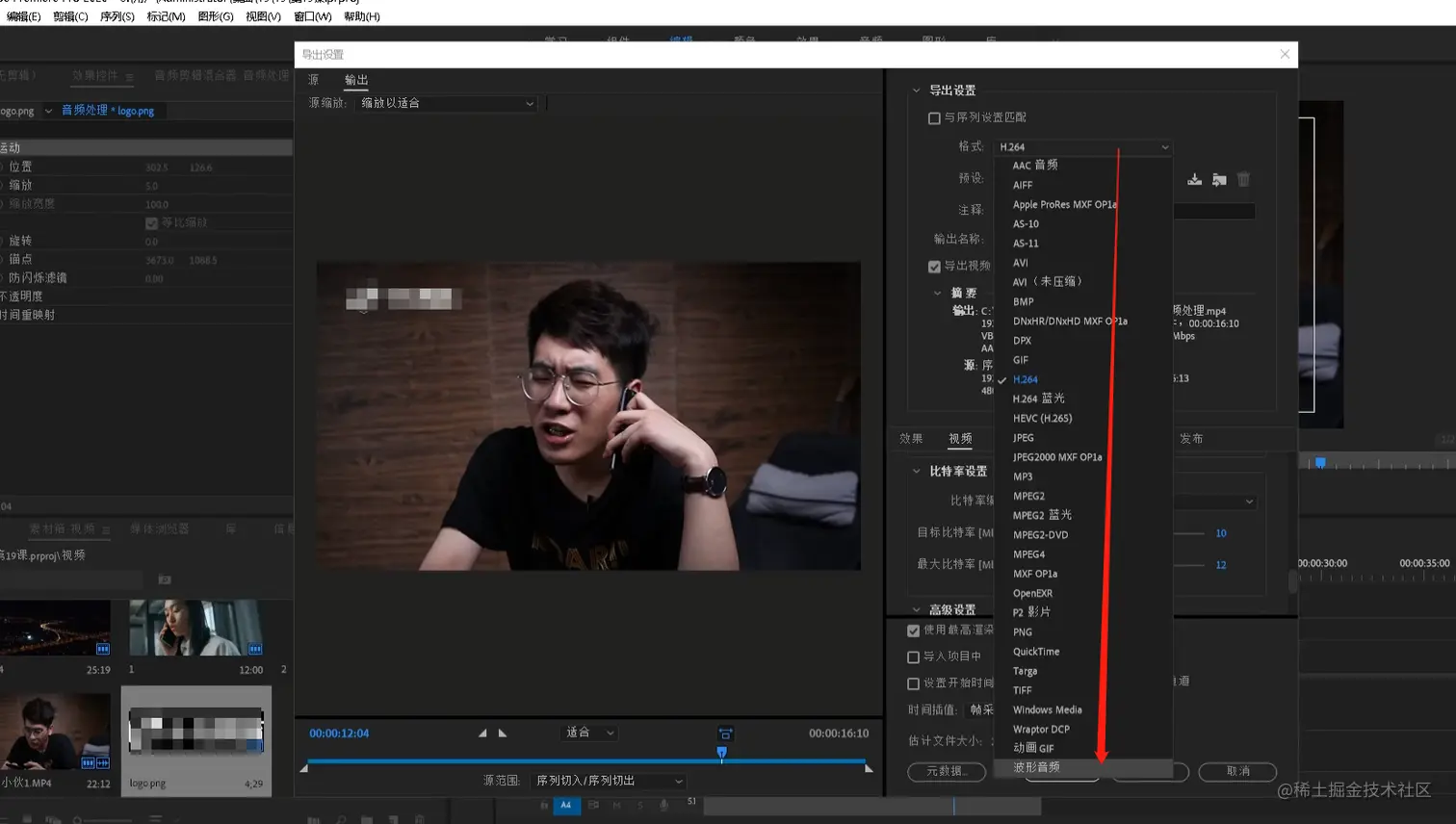Open the 源缩放 缩放以适合 dropdown
The height and width of the screenshot is (824, 1456).
point(447,103)
